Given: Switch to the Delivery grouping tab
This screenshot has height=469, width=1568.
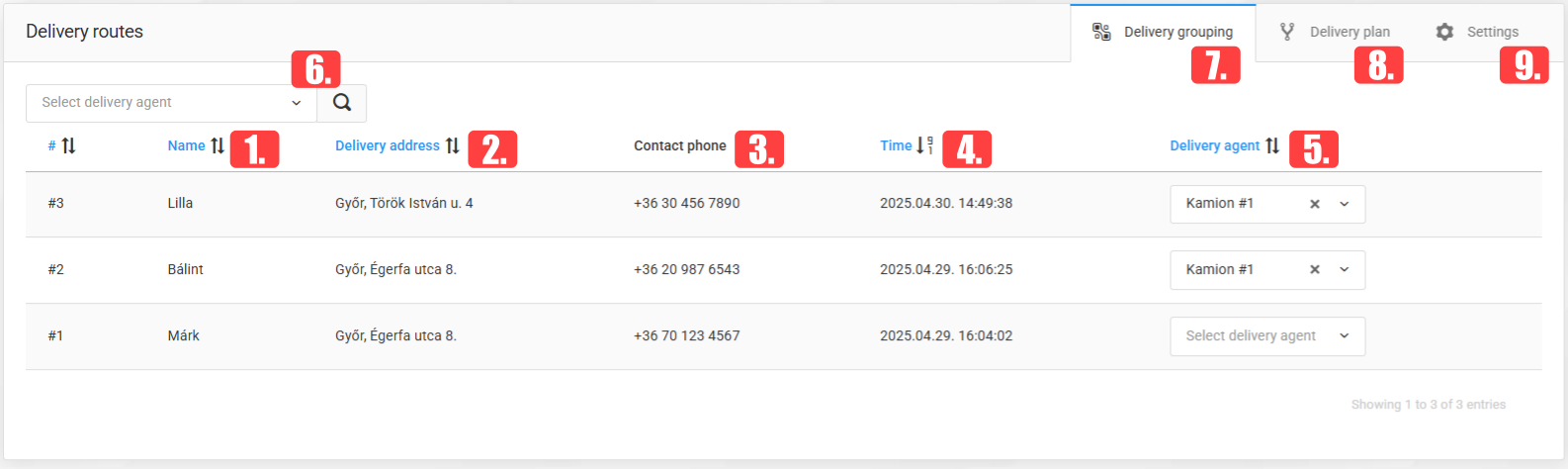Looking at the screenshot, I should (x=1163, y=33).
